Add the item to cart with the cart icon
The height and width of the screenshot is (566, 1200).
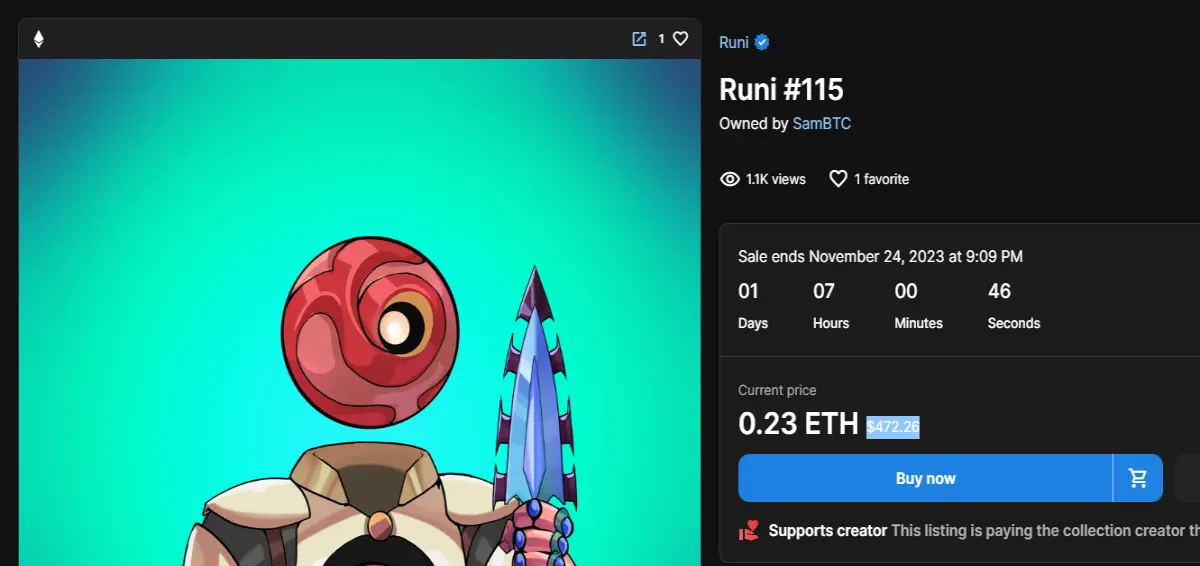(x=1138, y=478)
